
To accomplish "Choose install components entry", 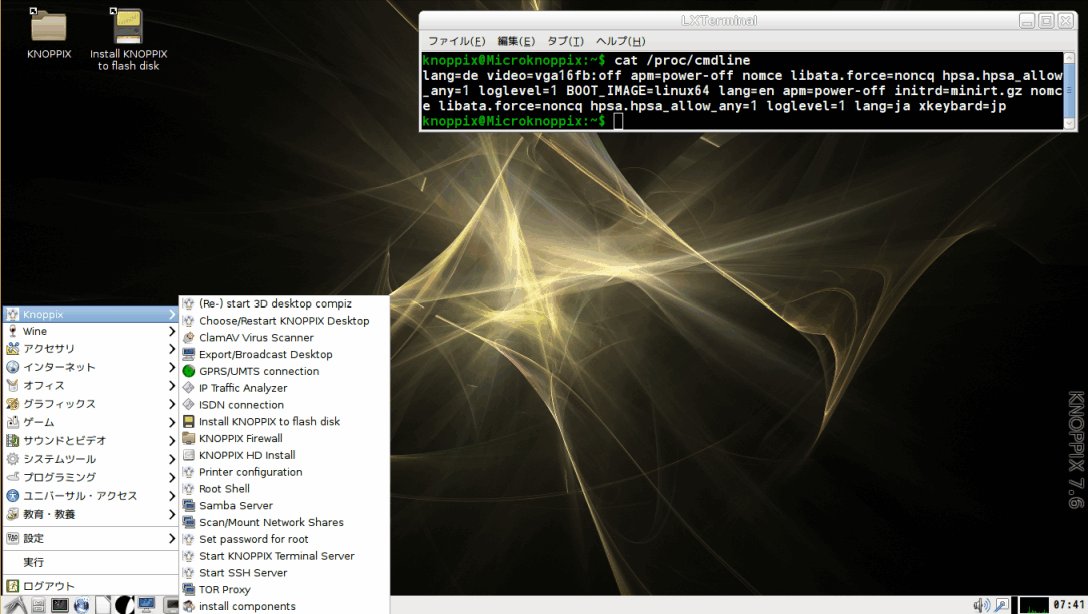I will 284,606.
